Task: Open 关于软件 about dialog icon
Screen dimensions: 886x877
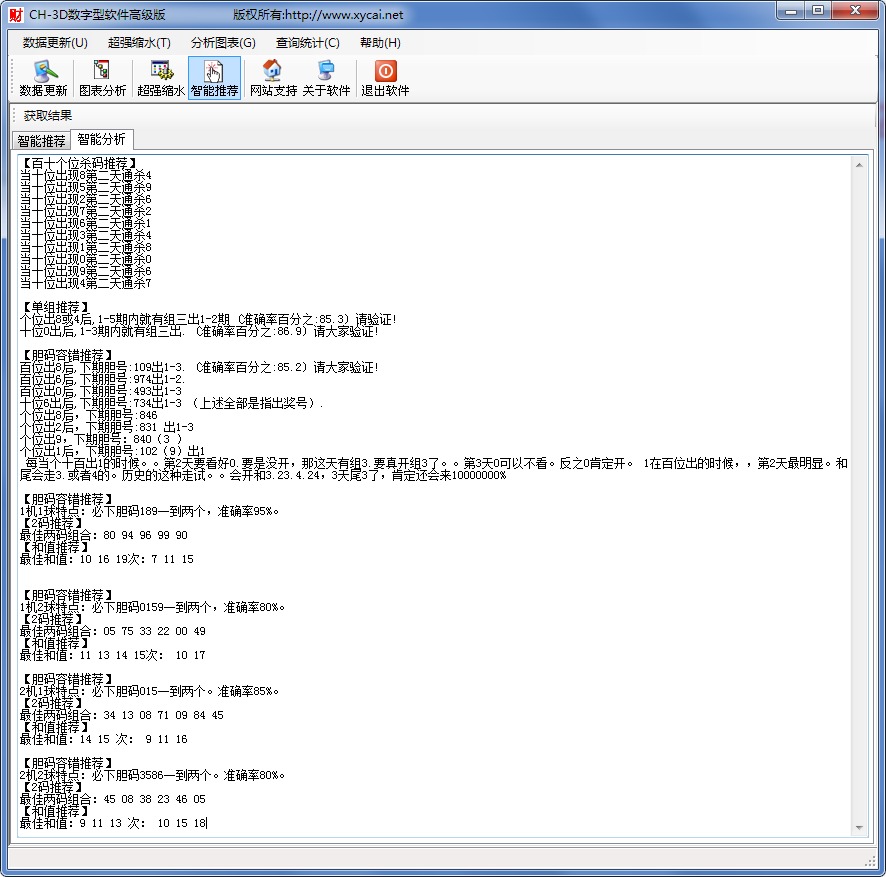Action: [x=326, y=78]
